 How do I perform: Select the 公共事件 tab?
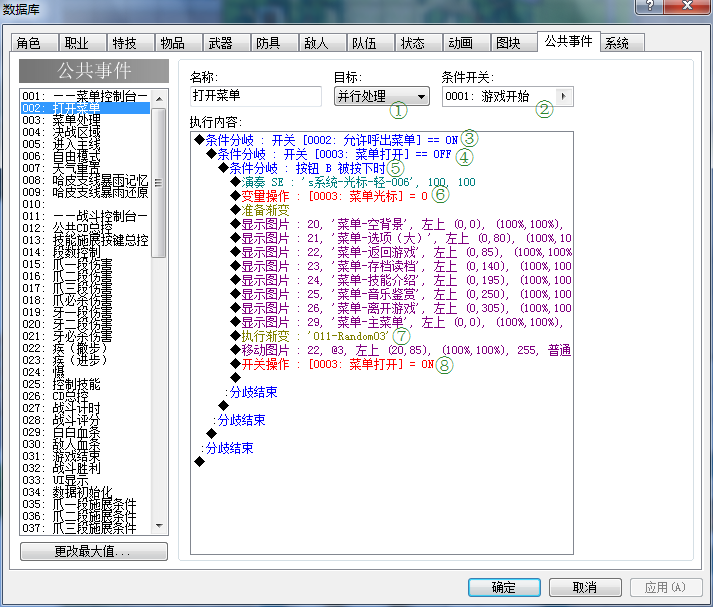coord(568,41)
